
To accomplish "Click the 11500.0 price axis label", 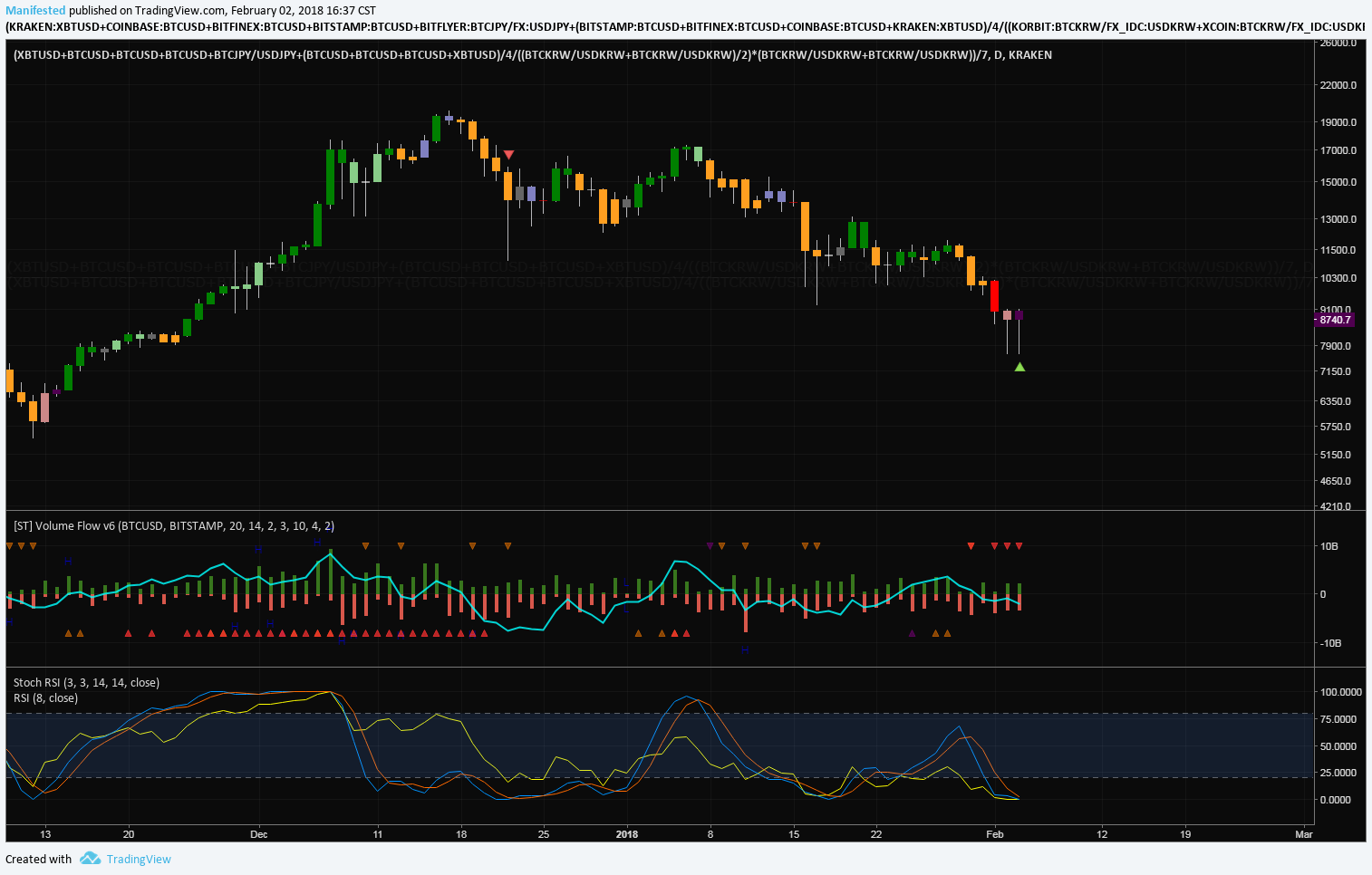I will [1338, 250].
